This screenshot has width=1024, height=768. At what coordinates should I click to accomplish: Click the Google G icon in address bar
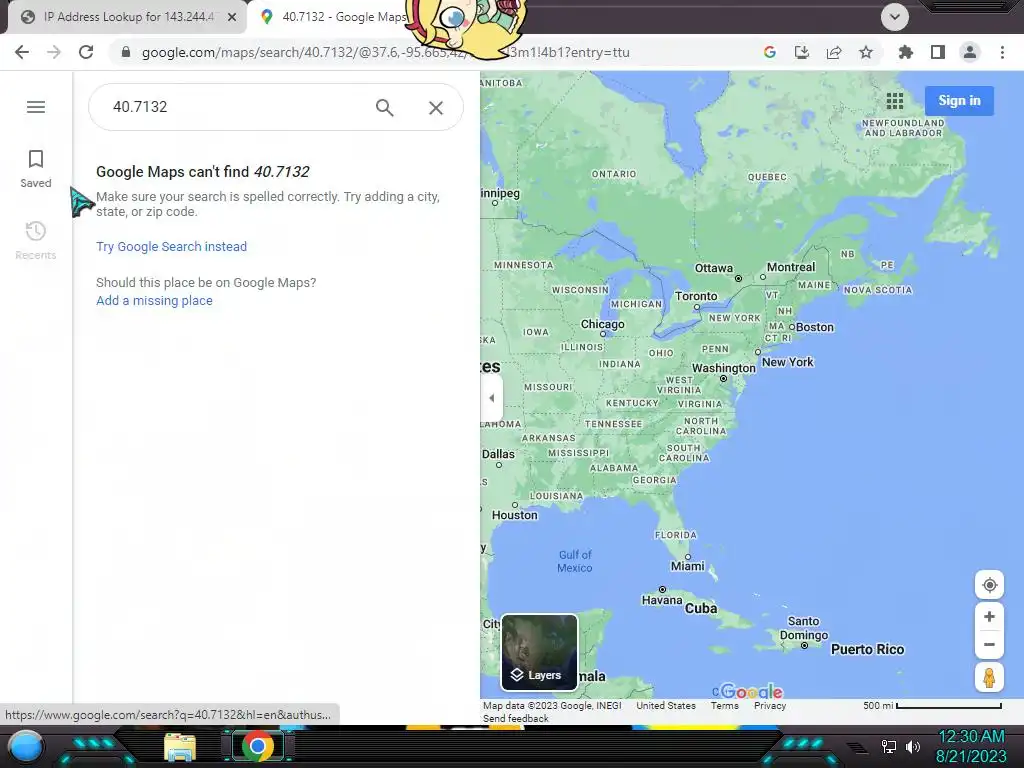pos(770,52)
